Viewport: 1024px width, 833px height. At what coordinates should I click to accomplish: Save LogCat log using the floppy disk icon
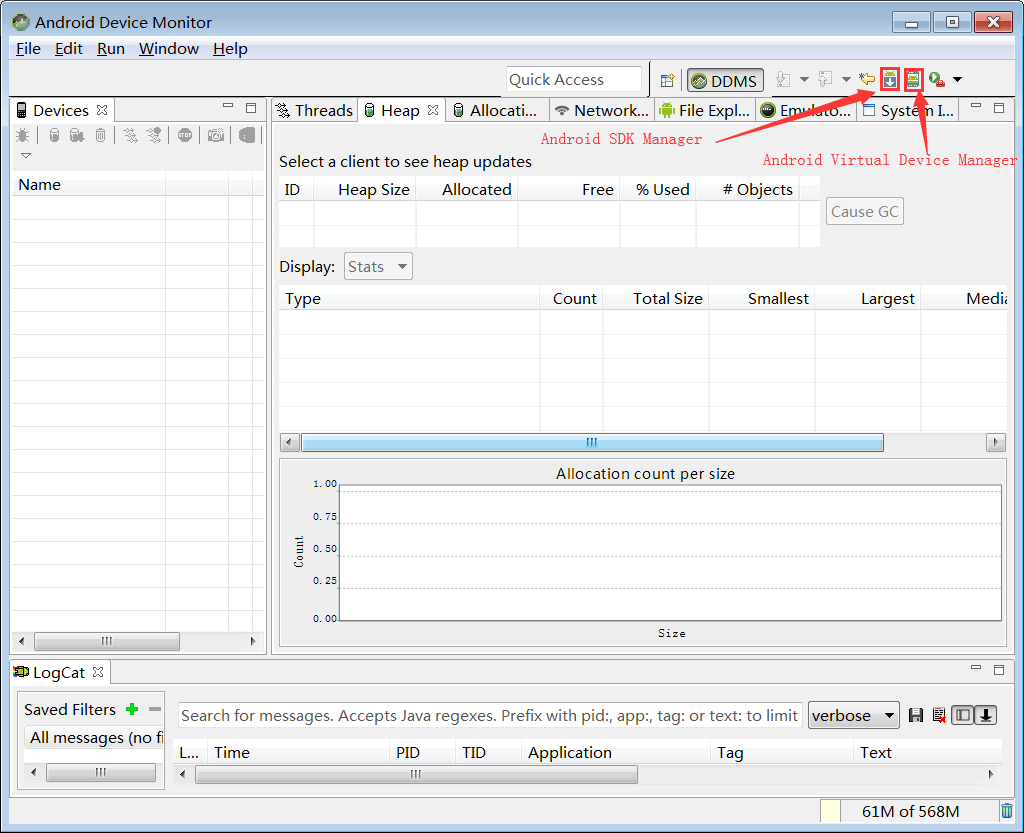coord(916,715)
